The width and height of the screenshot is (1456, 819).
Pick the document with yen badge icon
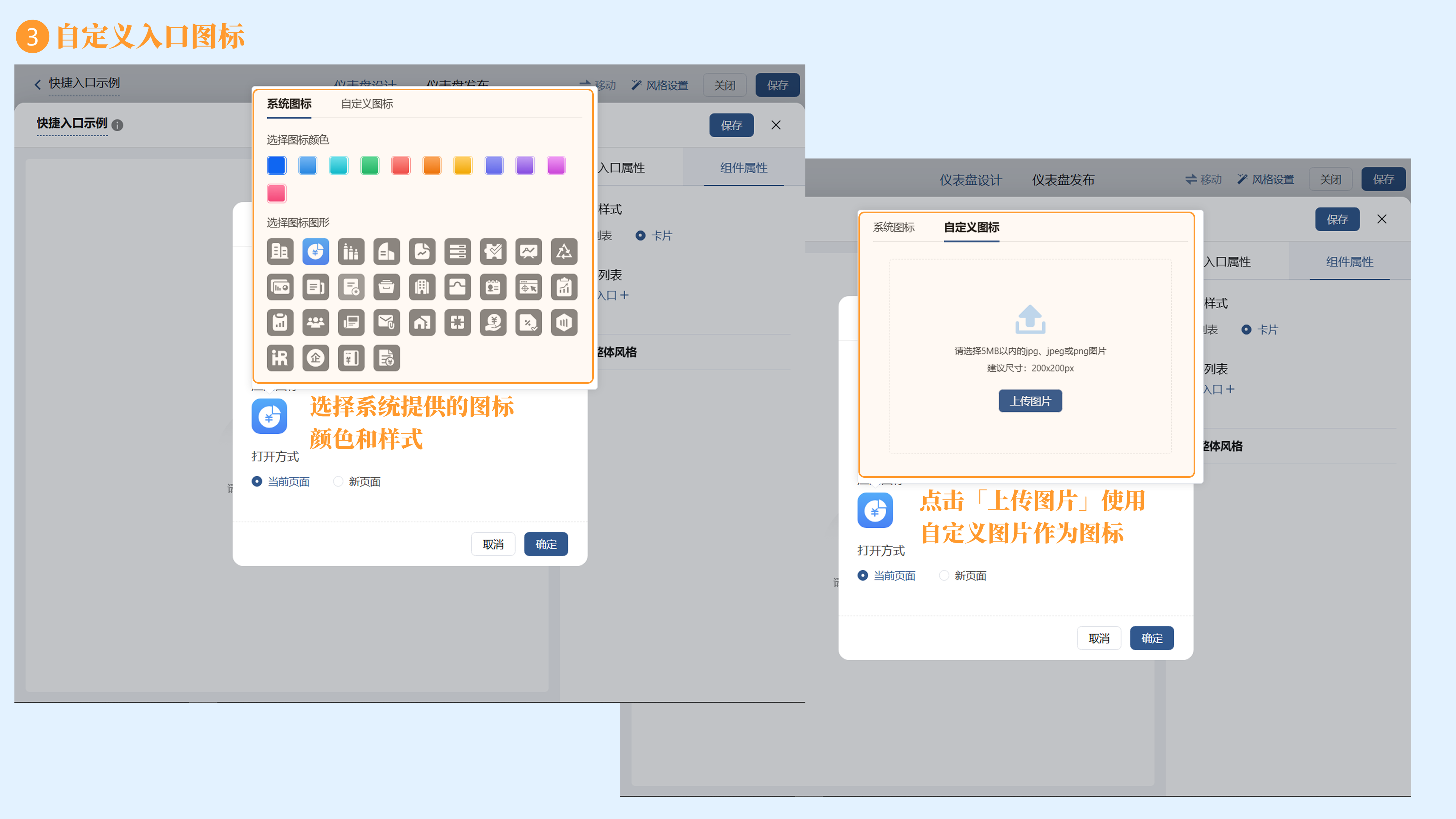387,358
